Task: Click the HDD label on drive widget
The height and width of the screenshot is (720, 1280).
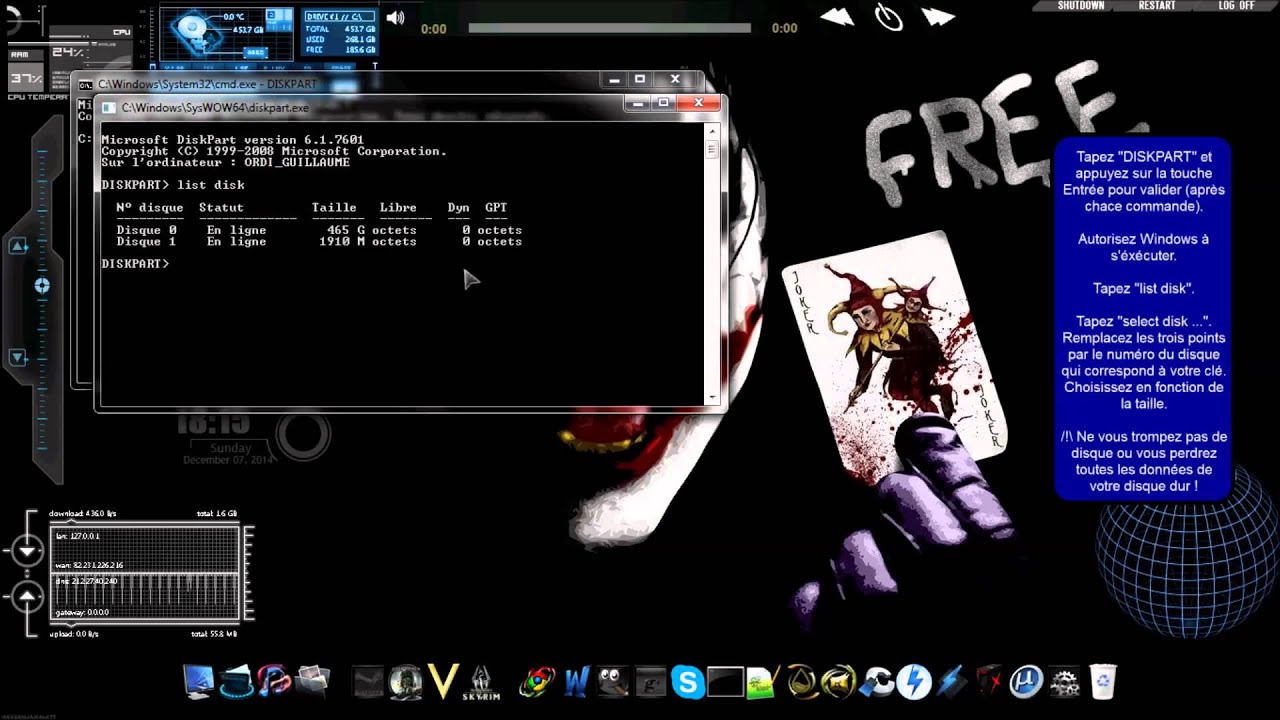Action: (x=255, y=52)
